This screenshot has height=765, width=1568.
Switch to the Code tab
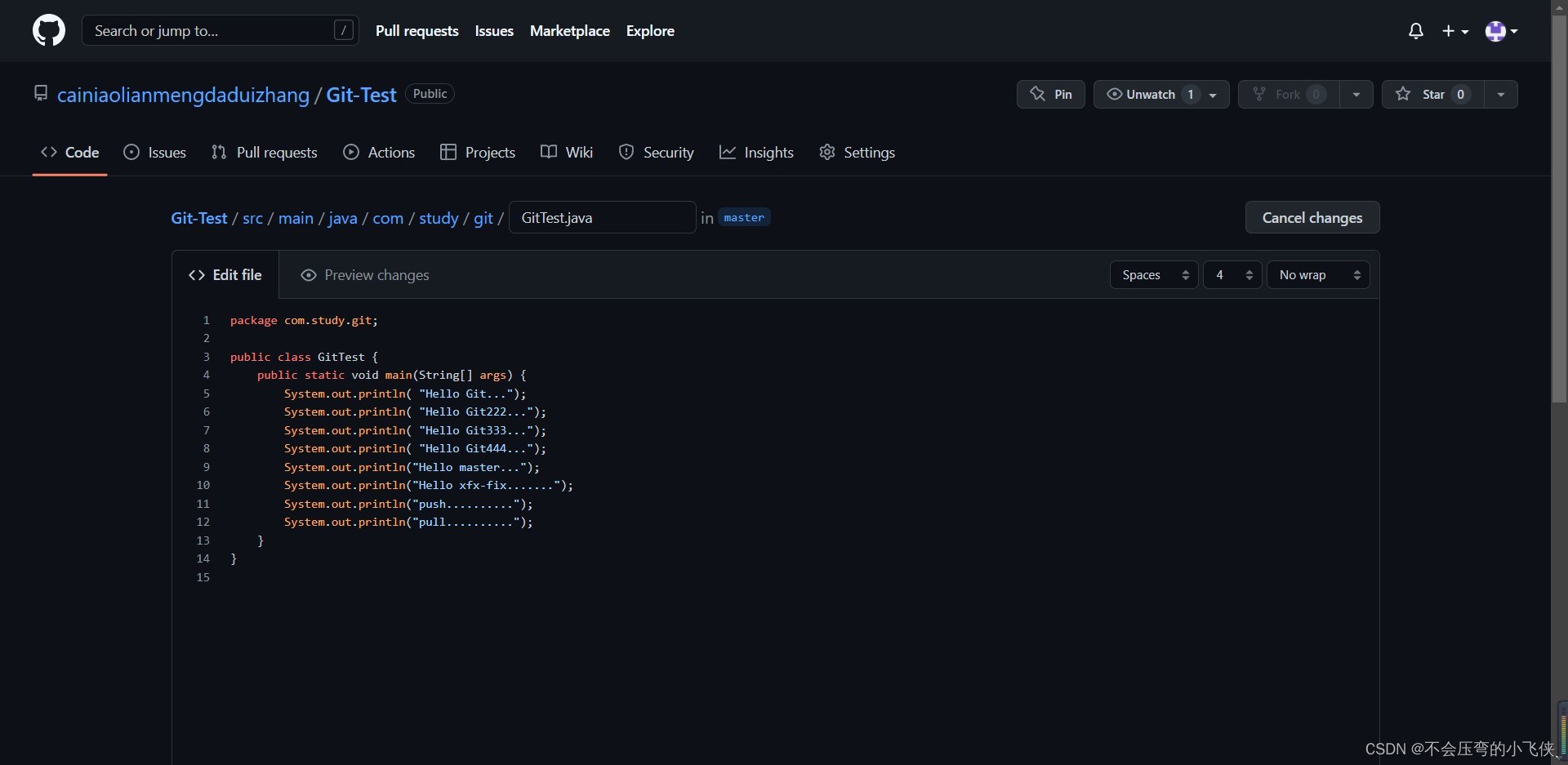click(70, 153)
